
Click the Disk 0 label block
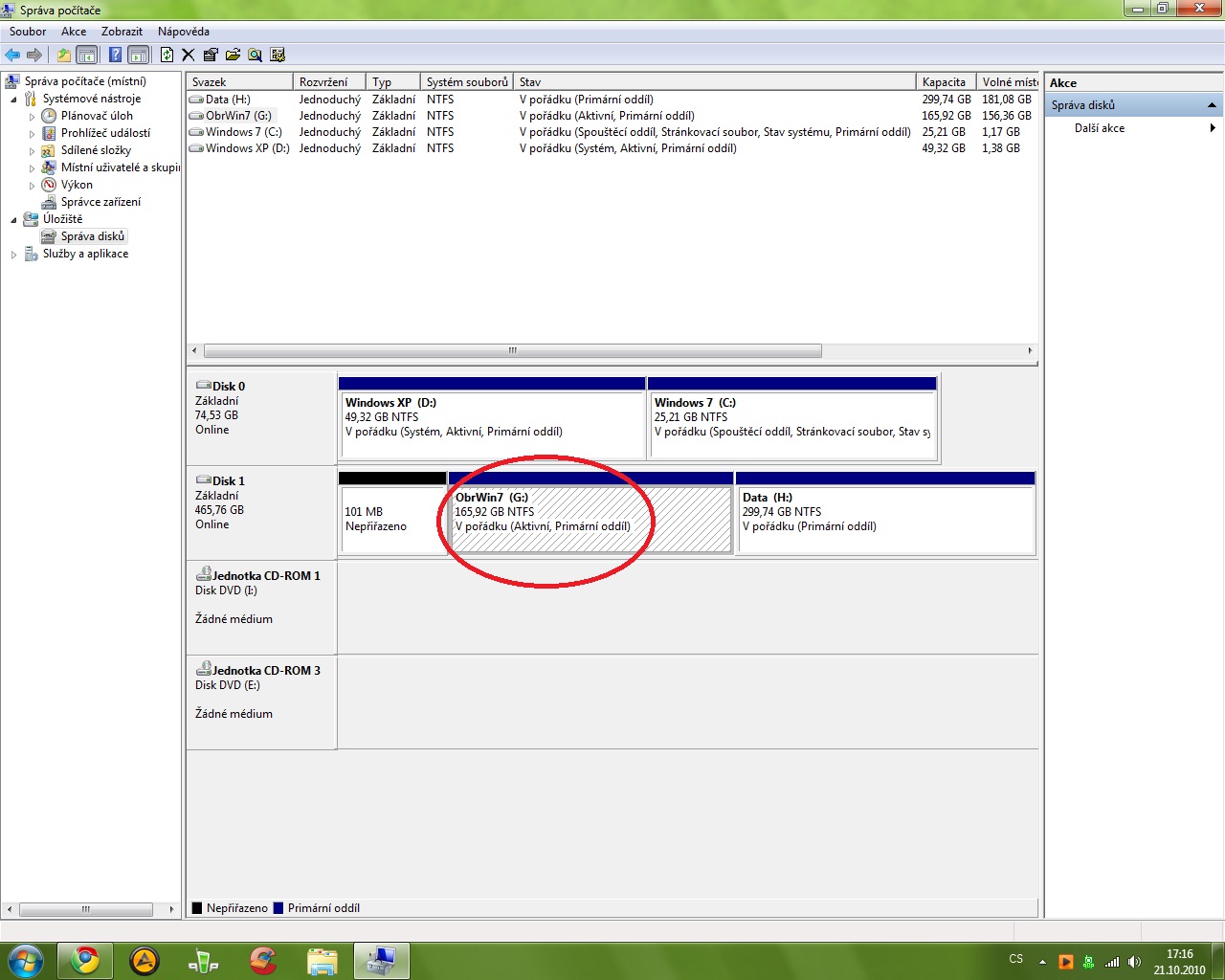pyautogui.click(x=261, y=417)
